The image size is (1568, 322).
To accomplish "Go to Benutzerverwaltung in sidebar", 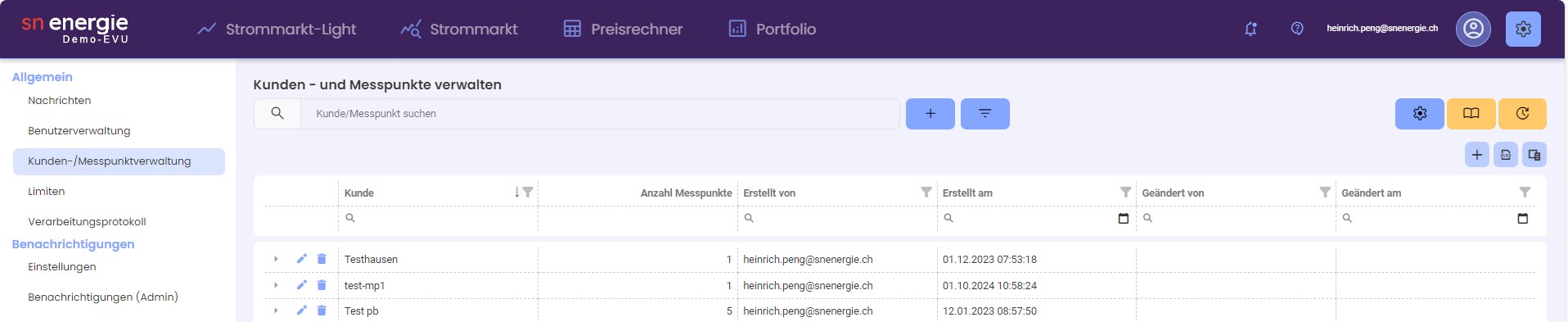I will pyautogui.click(x=79, y=131).
